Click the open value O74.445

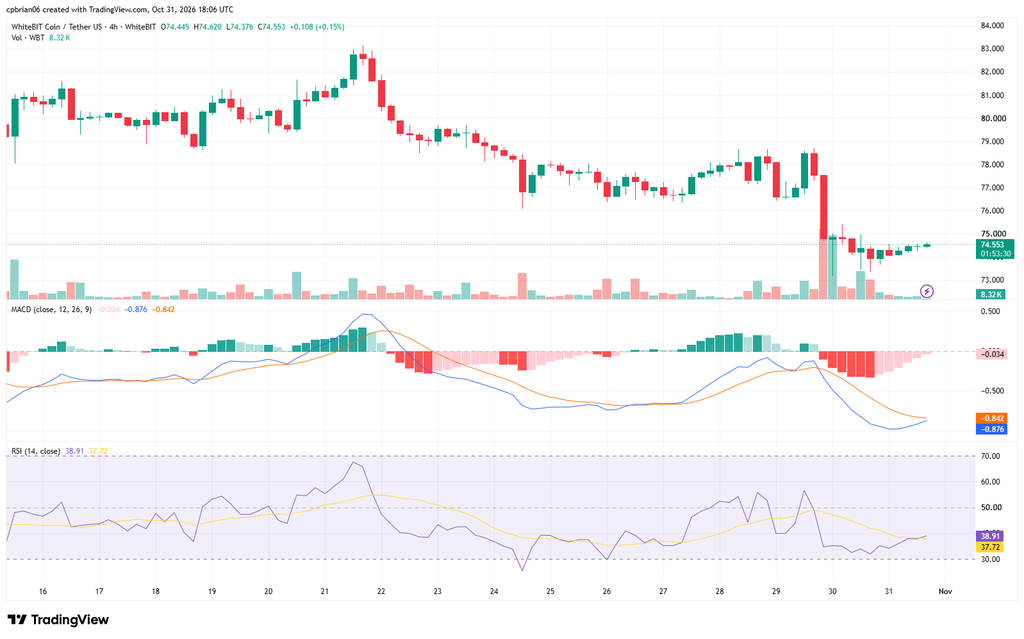(176, 27)
